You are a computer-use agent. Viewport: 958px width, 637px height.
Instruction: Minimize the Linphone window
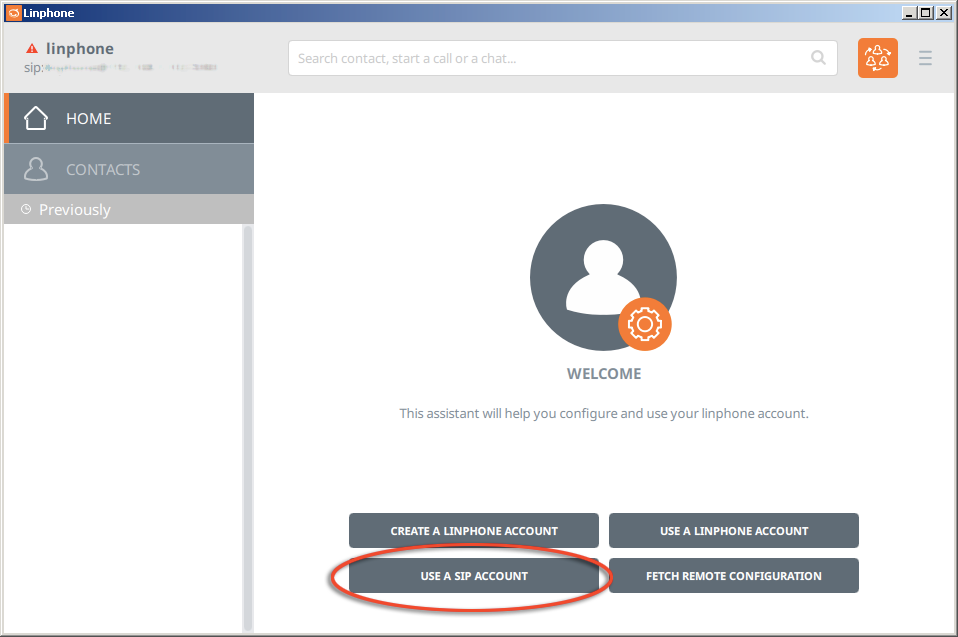click(909, 13)
